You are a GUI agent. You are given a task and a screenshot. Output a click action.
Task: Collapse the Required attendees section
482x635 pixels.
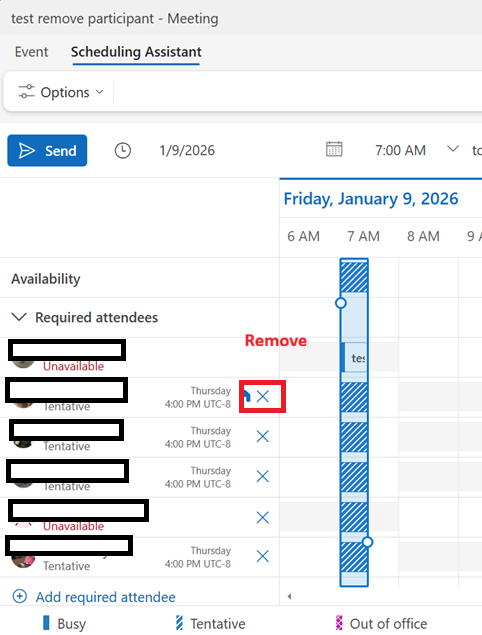[19, 317]
